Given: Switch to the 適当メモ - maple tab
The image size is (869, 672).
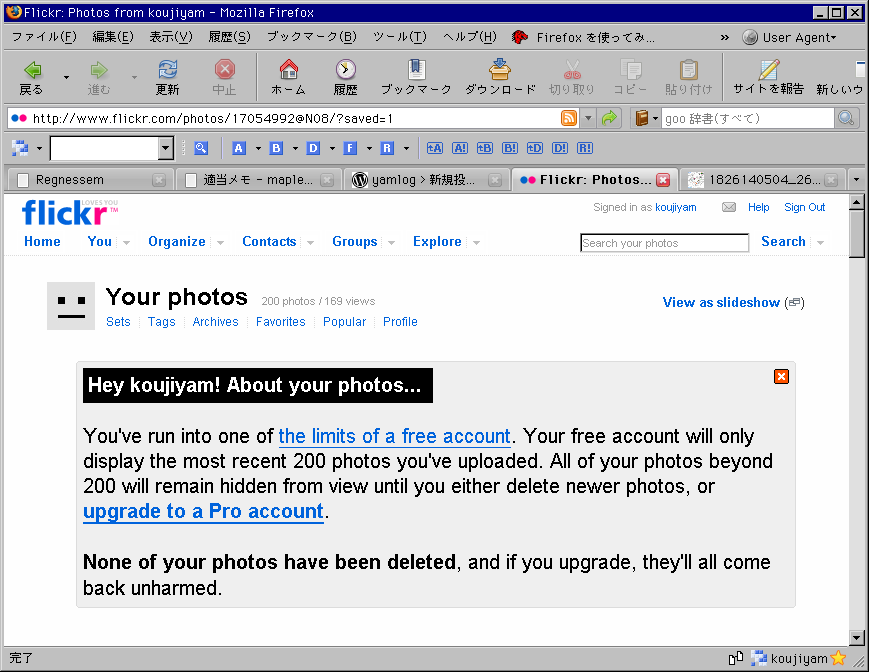Looking at the screenshot, I should (259, 179).
